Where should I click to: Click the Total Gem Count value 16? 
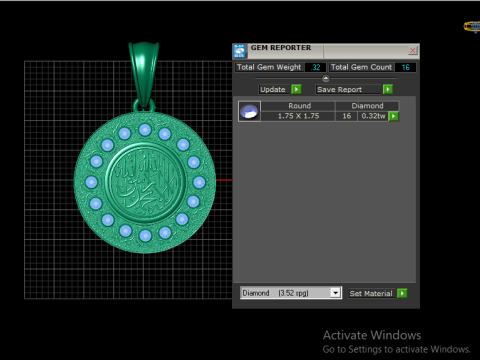pos(405,67)
